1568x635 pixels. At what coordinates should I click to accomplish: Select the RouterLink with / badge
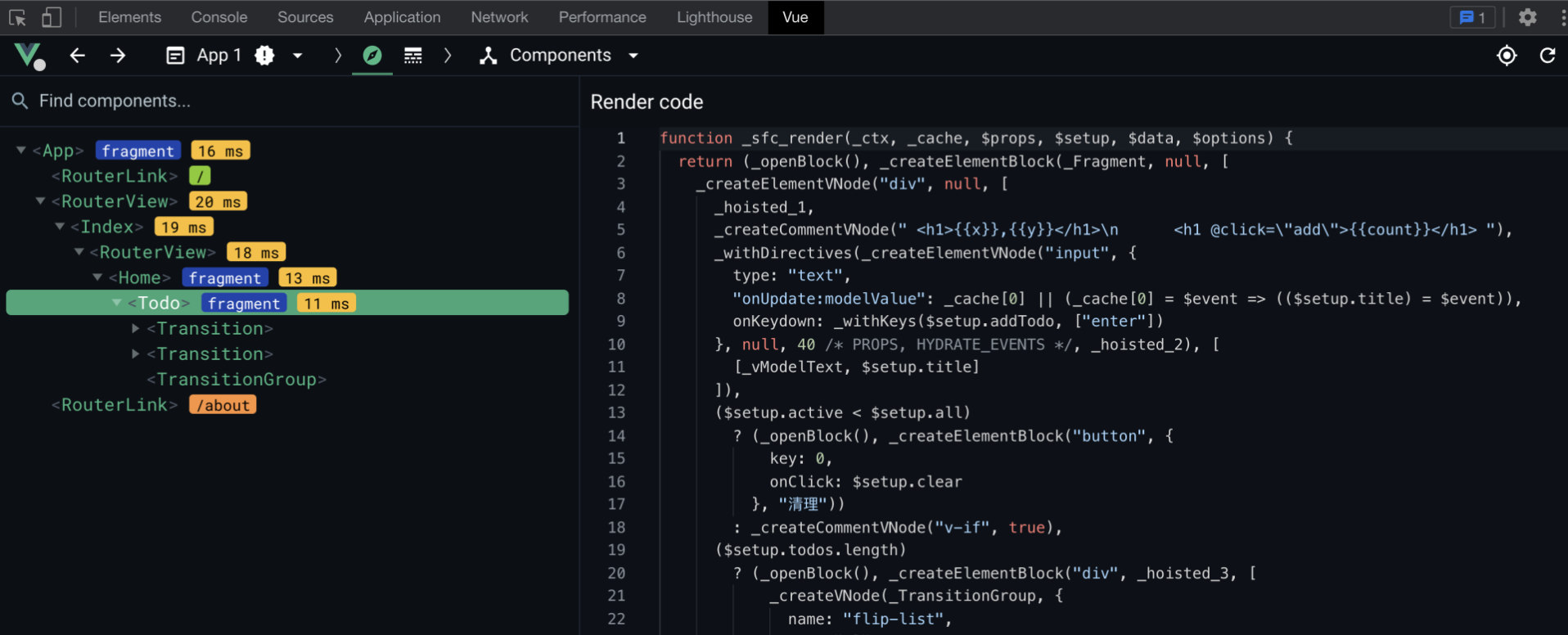pos(115,176)
